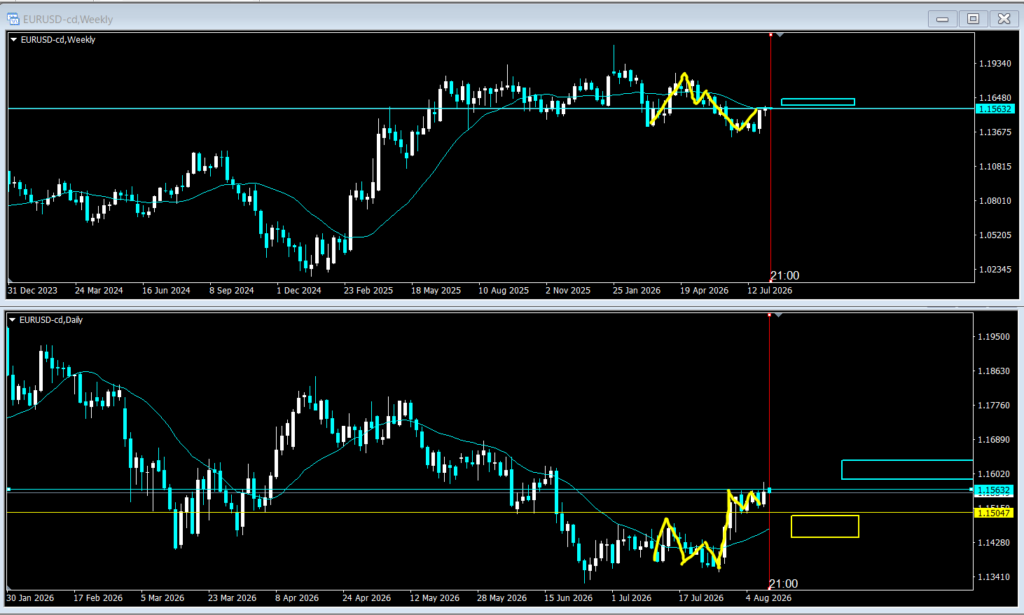Maximize the EURUSD-cd,Weekly chart window
The width and height of the screenshot is (1024, 615).
972,19
